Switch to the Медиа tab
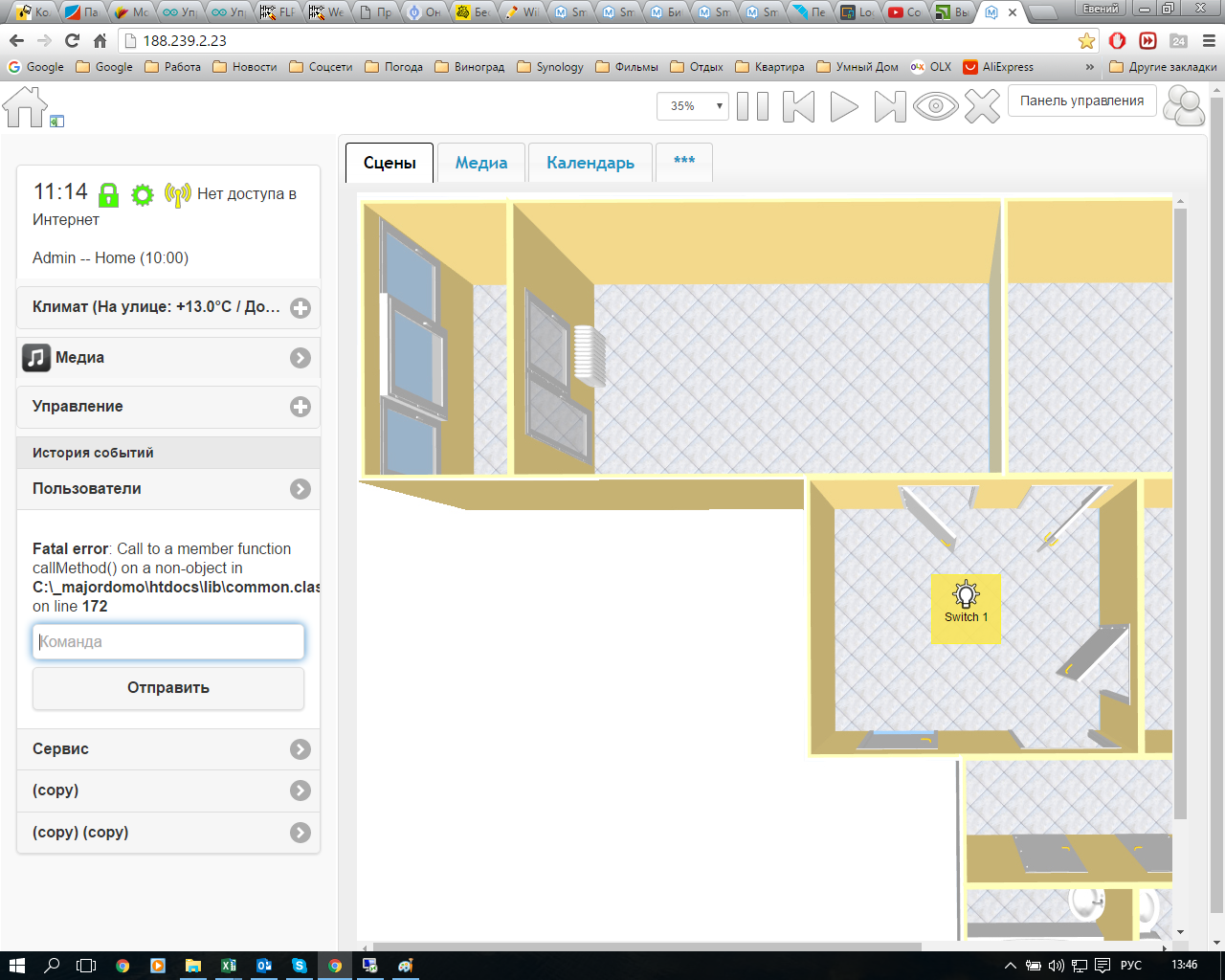The width and height of the screenshot is (1225, 980). point(481,163)
